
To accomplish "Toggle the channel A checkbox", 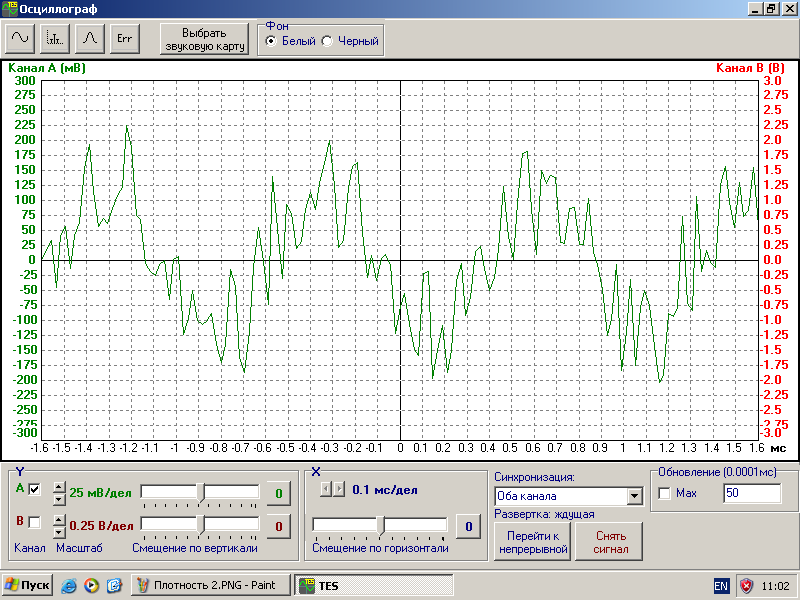I will click(x=34, y=489).
